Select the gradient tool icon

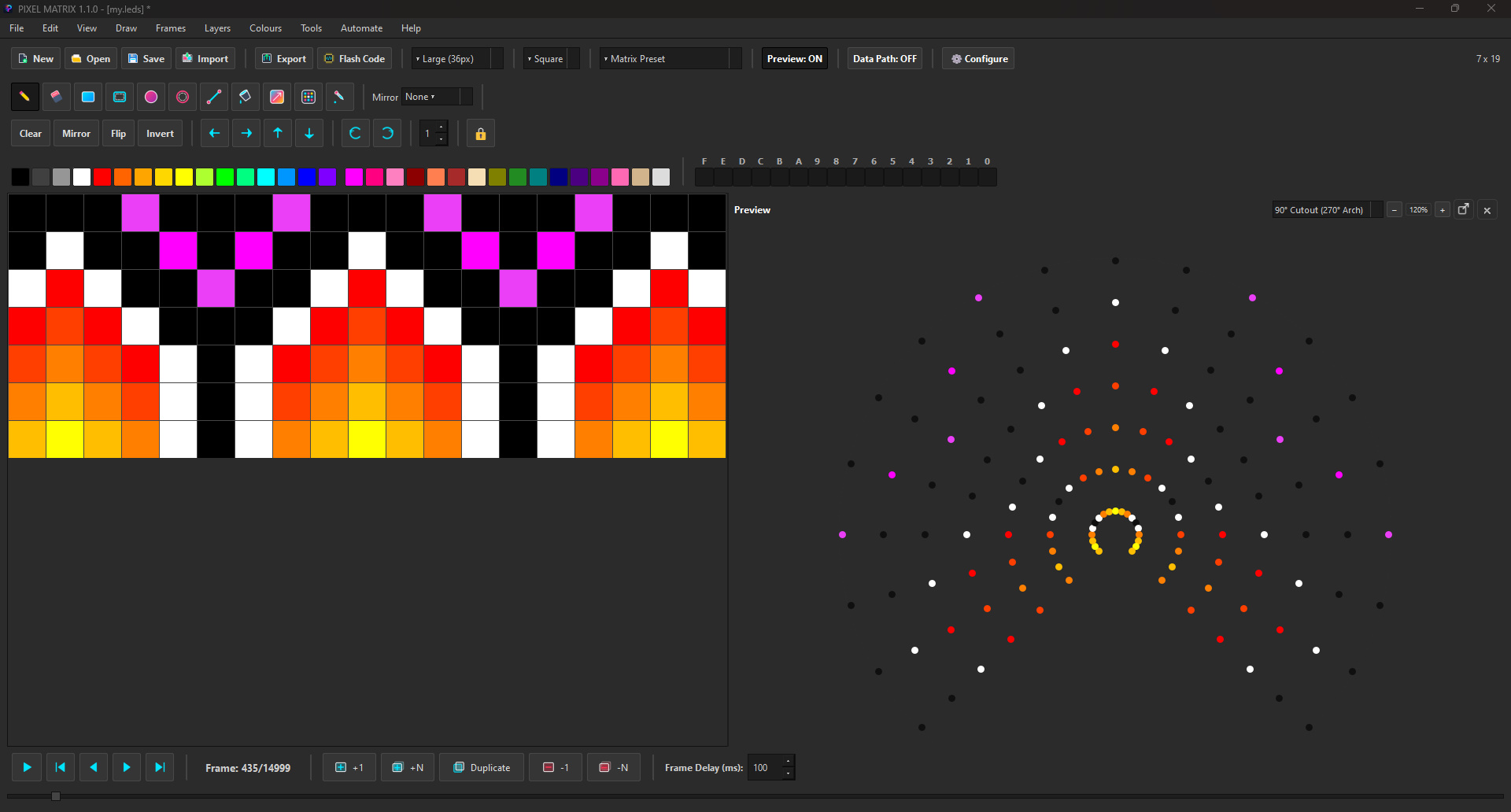click(277, 97)
